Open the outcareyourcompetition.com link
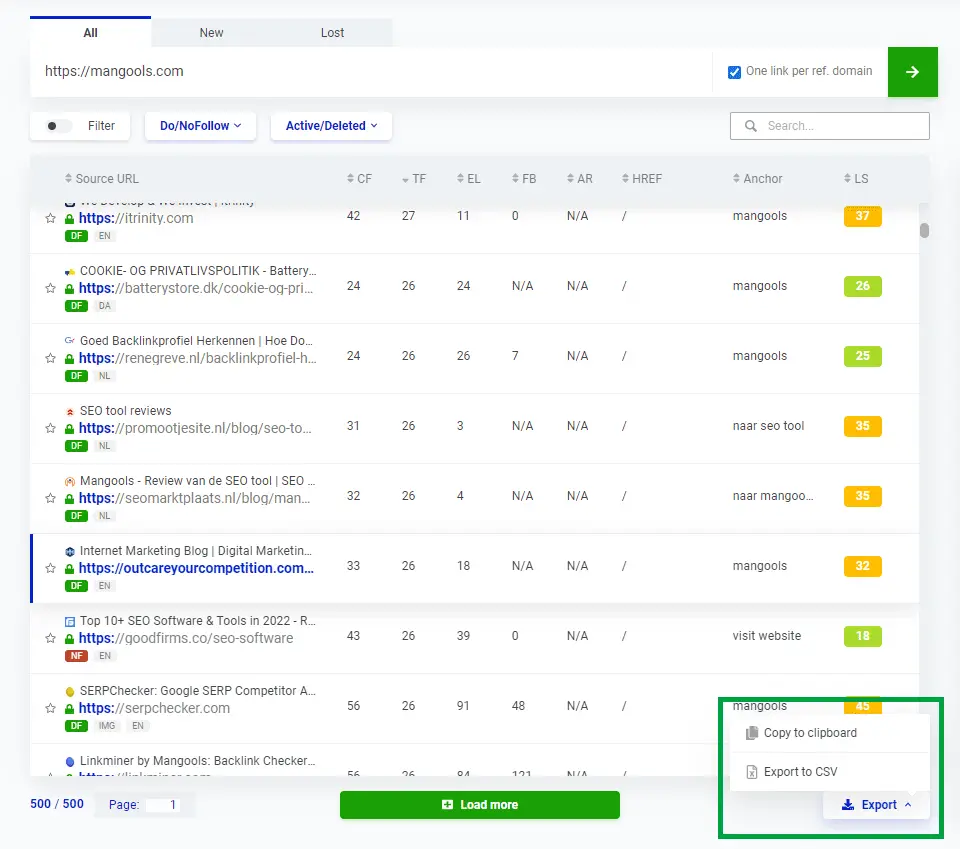 pyautogui.click(x=196, y=568)
